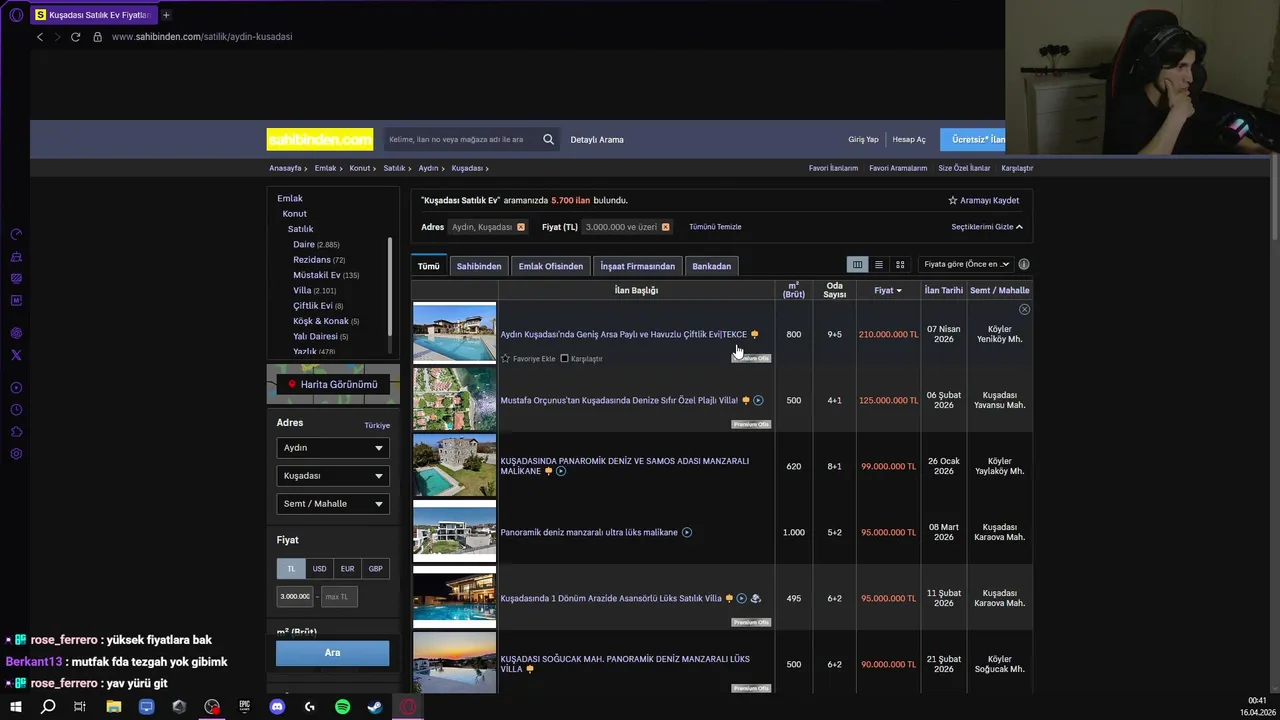Open Harita Görünümü map view
This screenshot has height=720, width=1280.
click(333, 384)
